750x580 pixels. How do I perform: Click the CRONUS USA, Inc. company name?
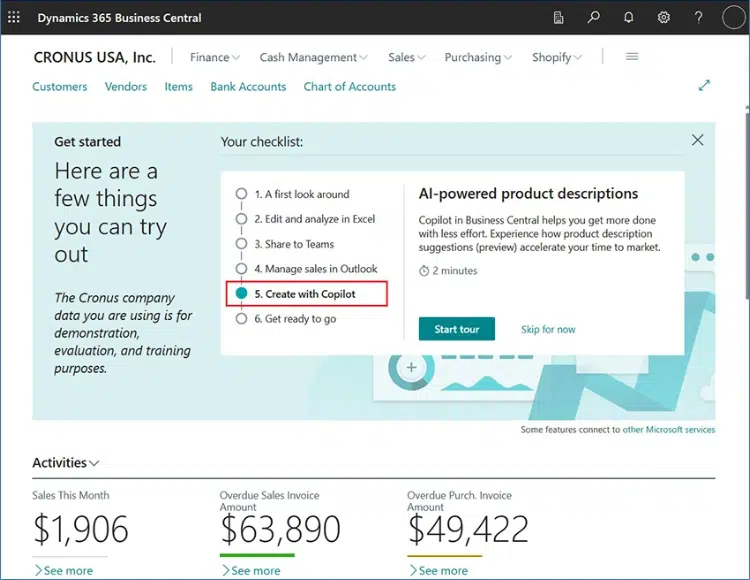pos(95,57)
